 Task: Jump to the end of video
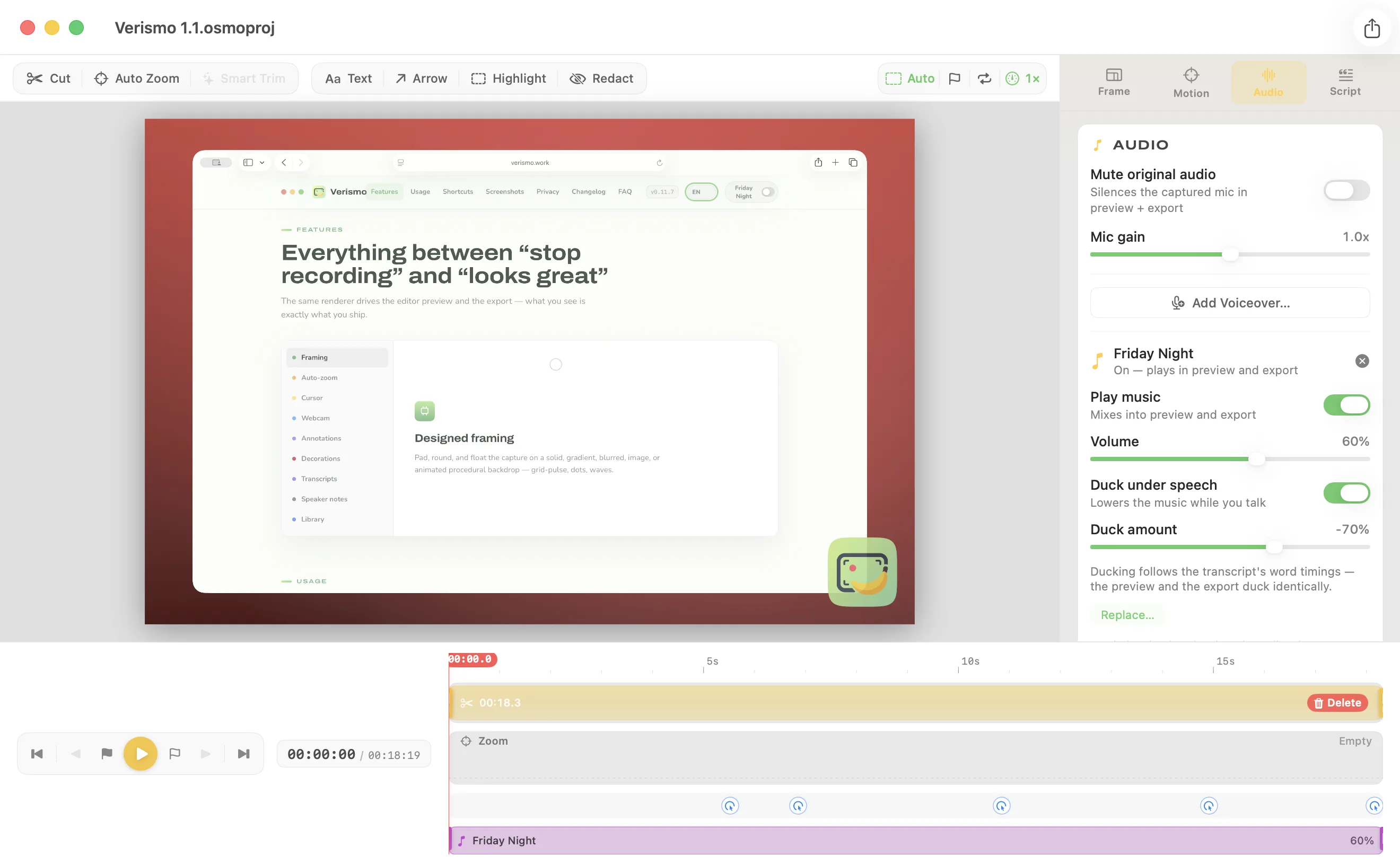[x=244, y=754]
